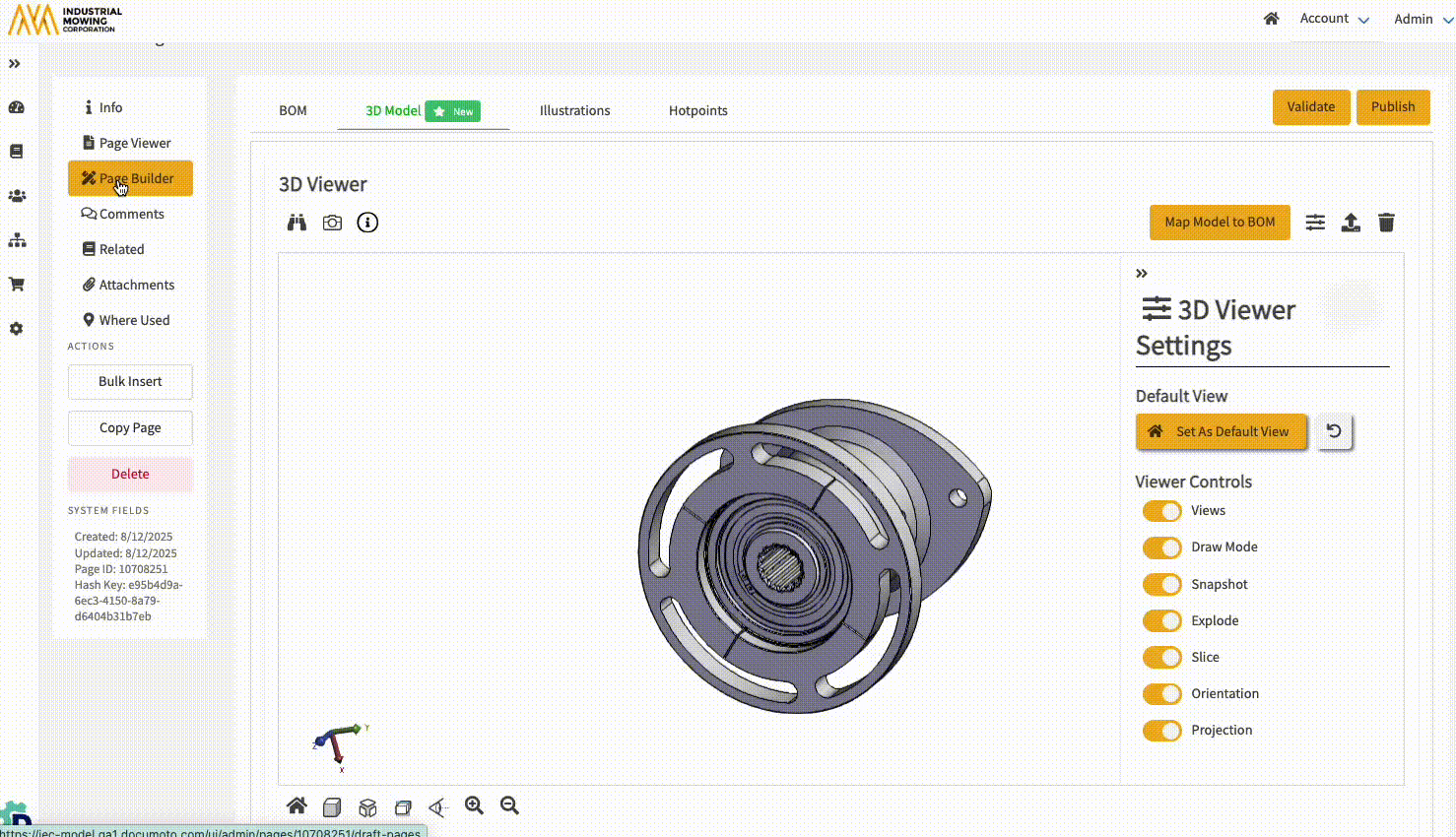Open the 3D viewer settings sliders icon

click(x=1315, y=223)
